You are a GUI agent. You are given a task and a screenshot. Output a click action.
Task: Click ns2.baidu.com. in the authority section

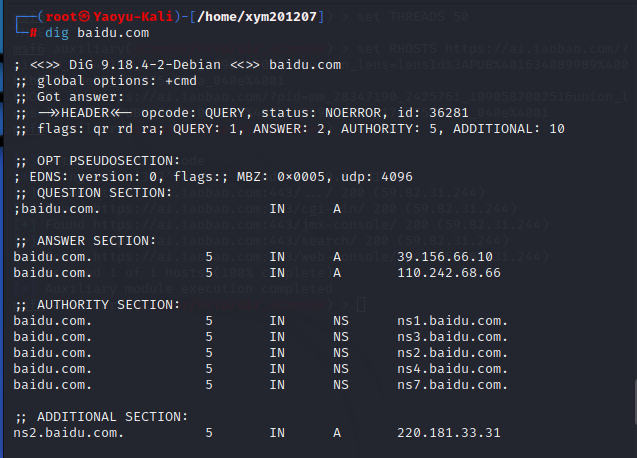pos(453,353)
